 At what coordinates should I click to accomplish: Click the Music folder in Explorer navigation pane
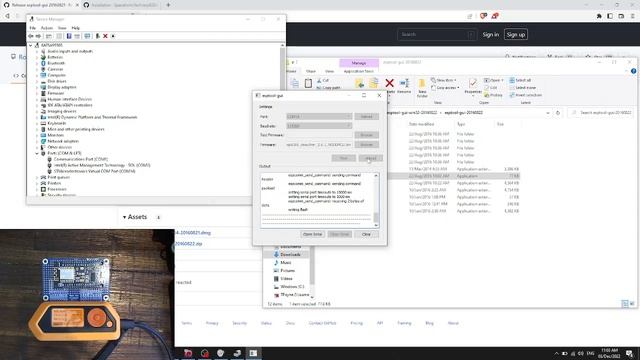[x=286, y=262]
